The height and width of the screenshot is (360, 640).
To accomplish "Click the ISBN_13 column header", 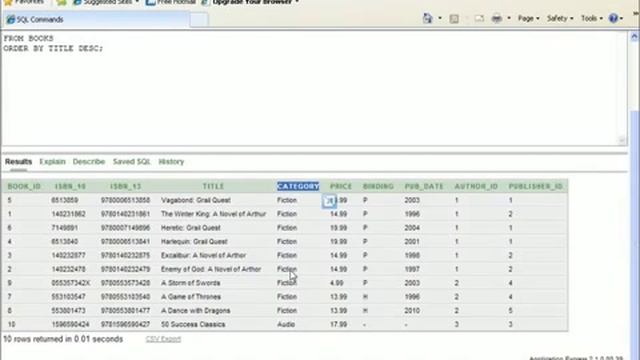I will [x=125, y=187].
